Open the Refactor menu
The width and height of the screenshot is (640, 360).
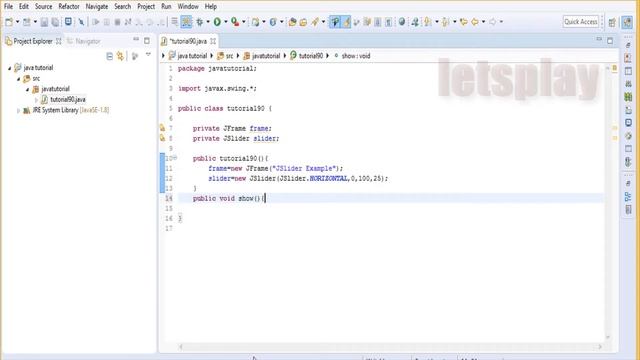pyautogui.click(x=69, y=7)
